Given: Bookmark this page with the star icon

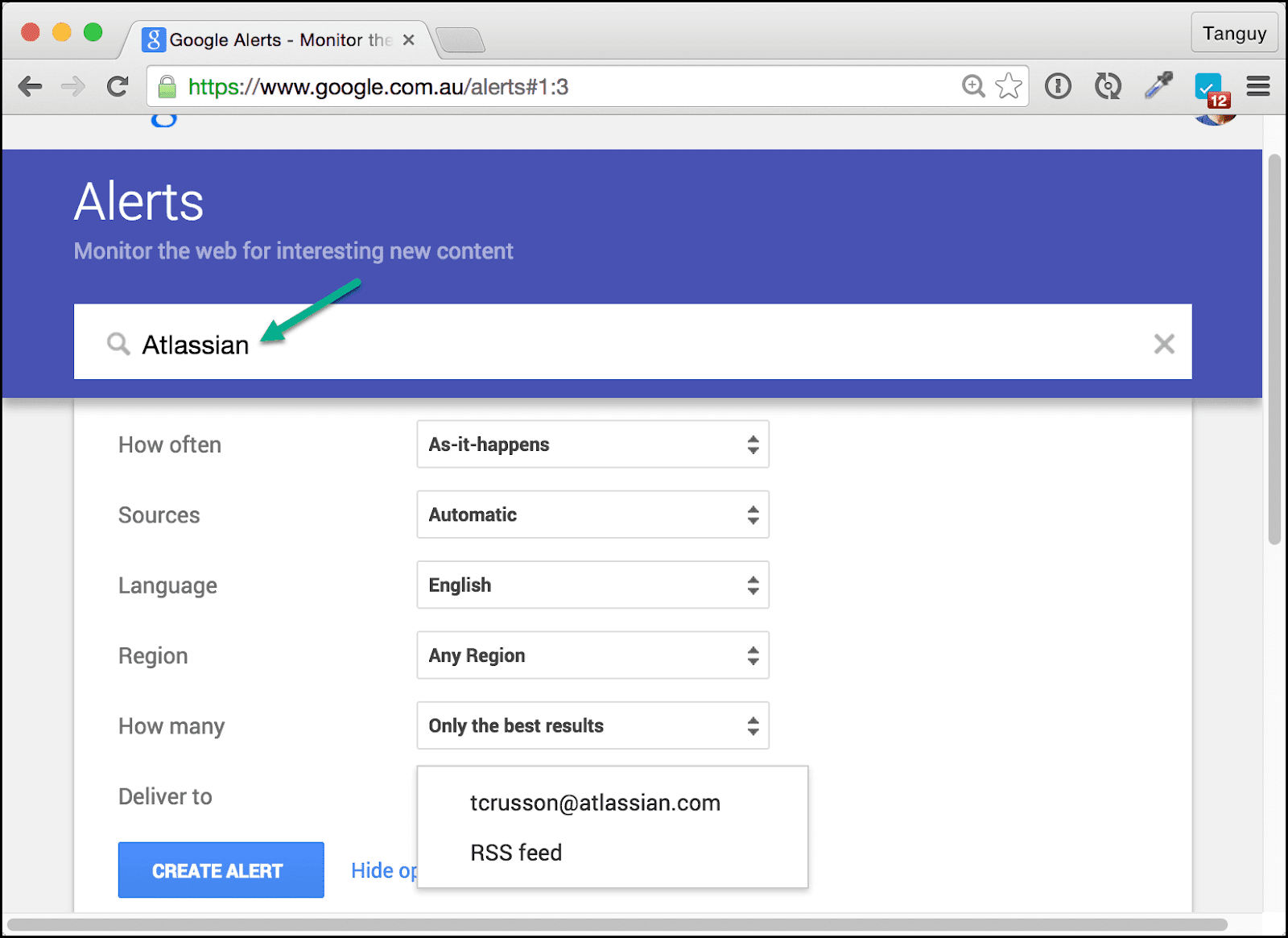Looking at the screenshot, I should tap(1008, 86).
